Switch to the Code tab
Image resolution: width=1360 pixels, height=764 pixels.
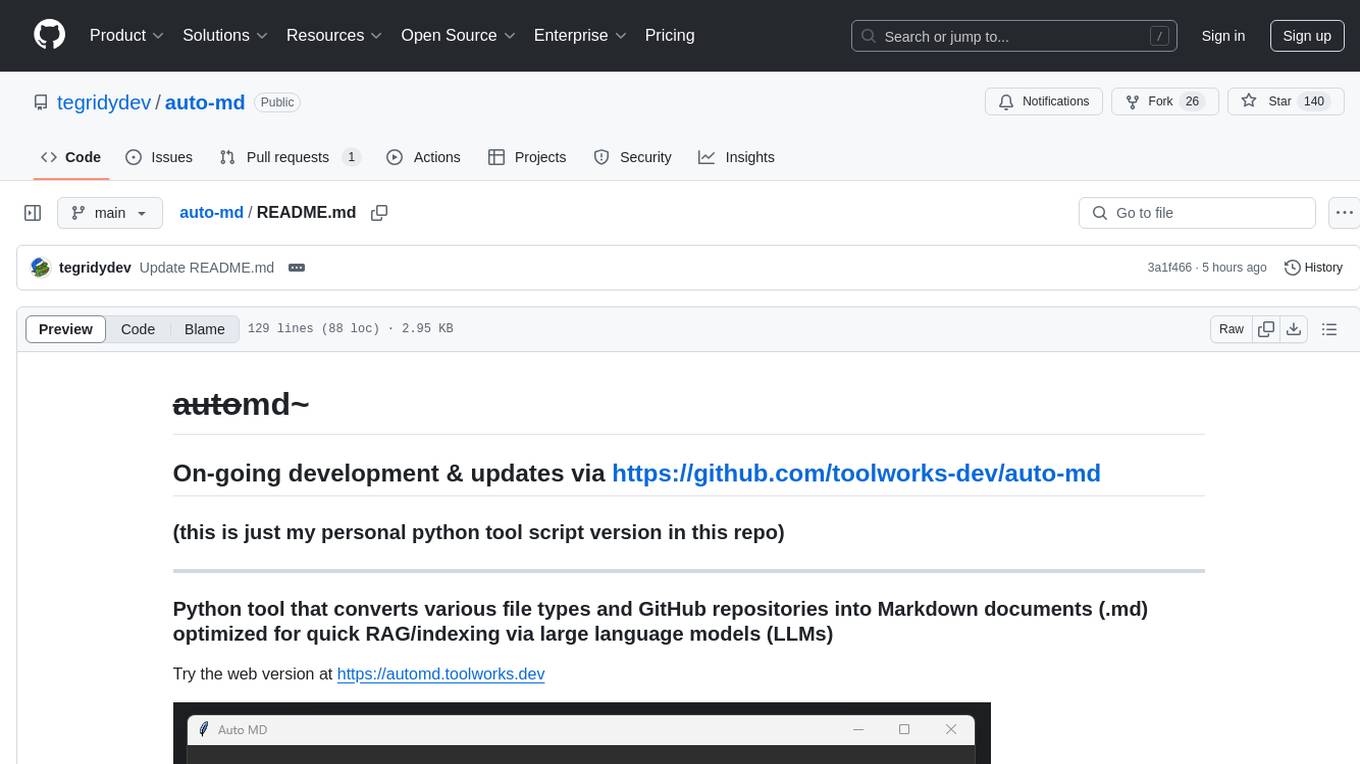pos(71,157)
